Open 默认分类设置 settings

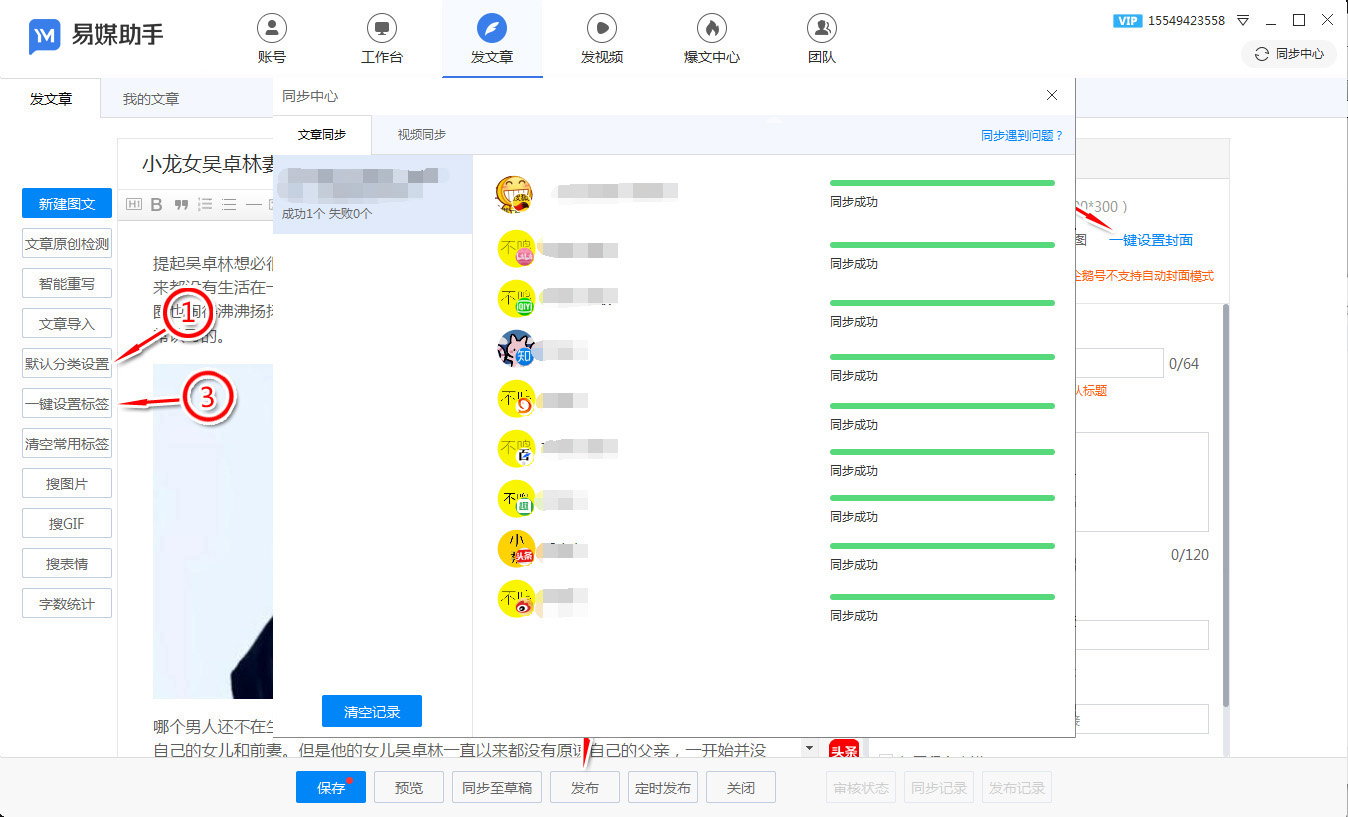click(x=67, y=364)
